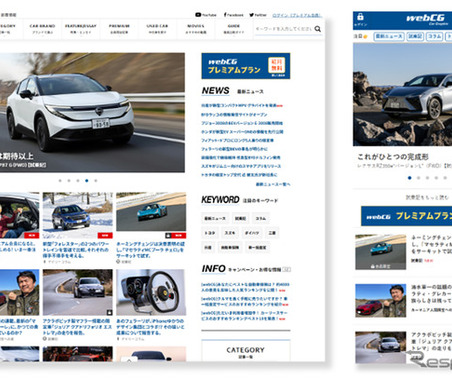The width and height of the screenshot is (452, 380).
Task: Click the ダイハツ keyword tag
Action: [252, 233]
